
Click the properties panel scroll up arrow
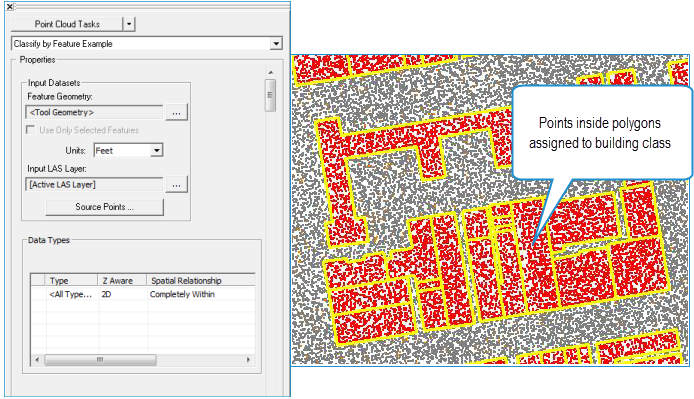(x=271, y=72)
